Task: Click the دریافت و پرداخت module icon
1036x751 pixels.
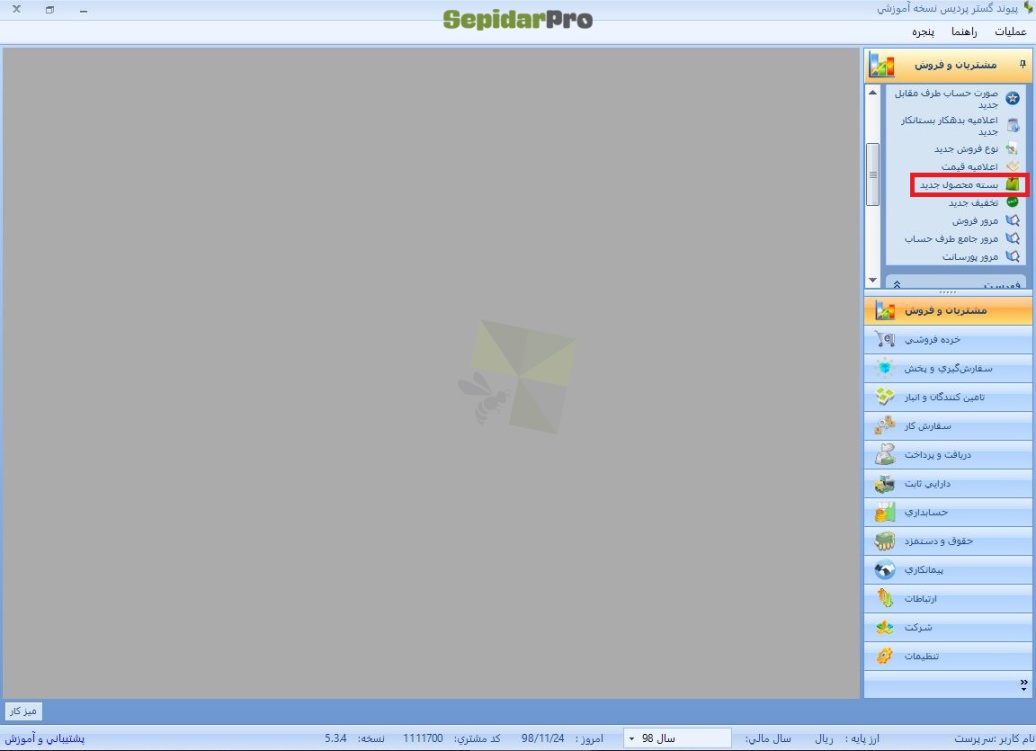Action: (x=885, y=454)
